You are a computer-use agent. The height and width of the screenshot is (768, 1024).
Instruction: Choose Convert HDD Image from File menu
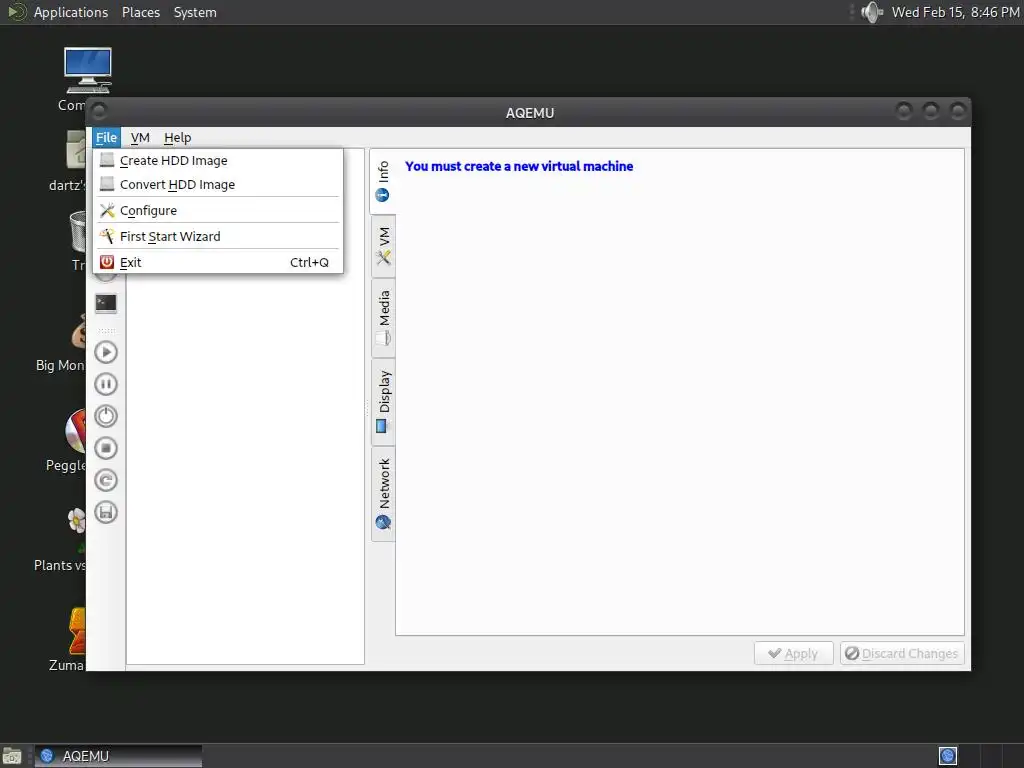[x=217, y=185]
